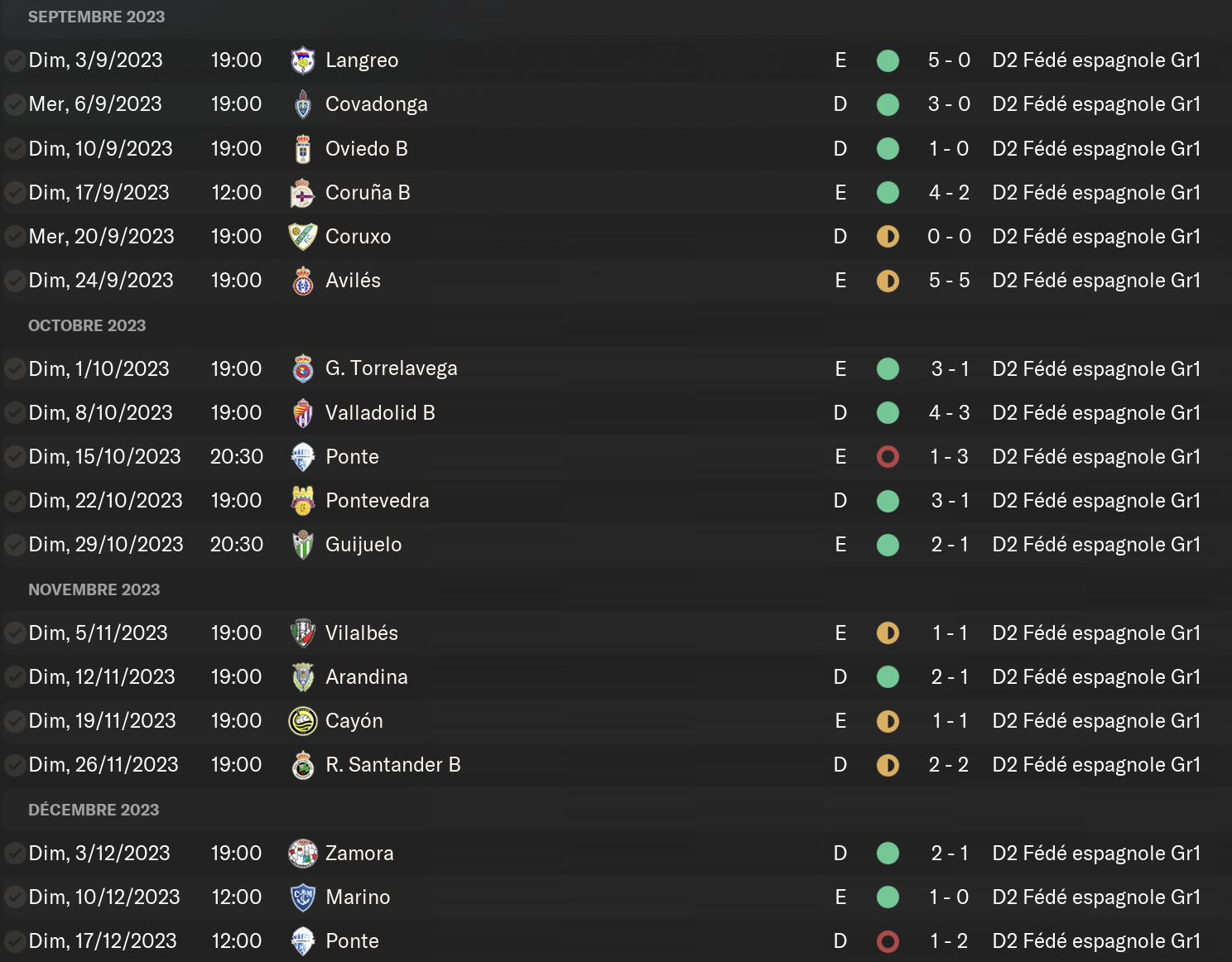Toggle the check mark beside 1/10/2023 fixture
The height and width of the screenshot is (962, 1232).
point(14,369)
